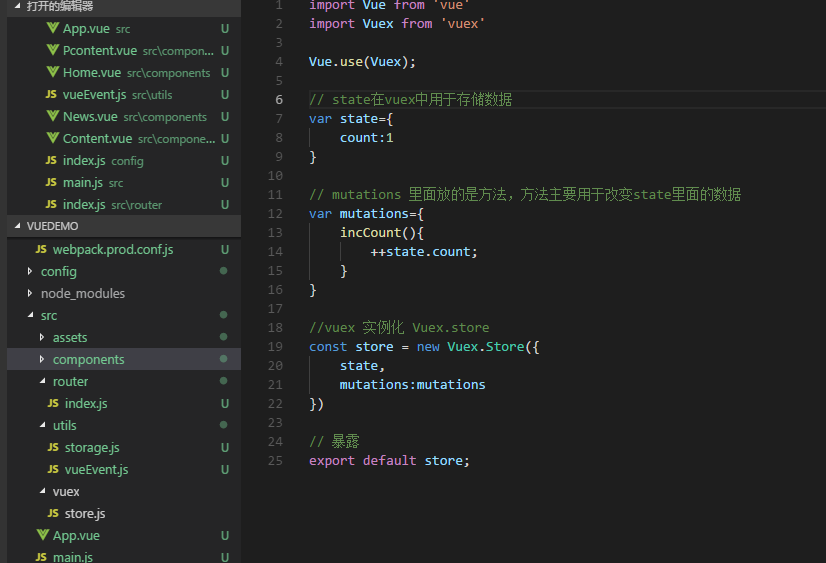This screenshot has height=563, width=826.
Task: Expand the node_modules folder
Action: coord(30,293)
